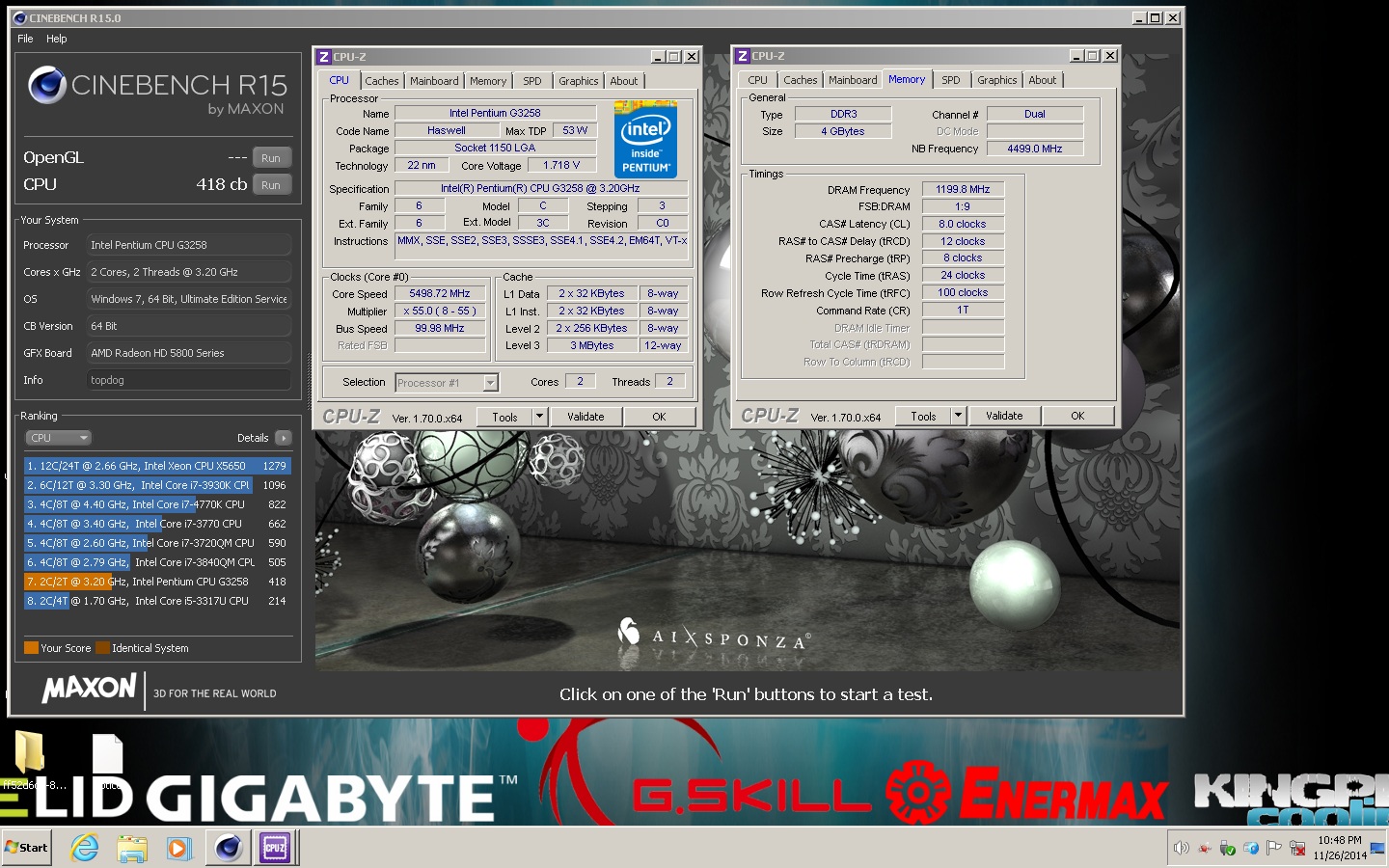Viewport: 1389px width, 868px height.
Task: Click the Details arrow button in Ranking
Action: [x=283, y=438]
